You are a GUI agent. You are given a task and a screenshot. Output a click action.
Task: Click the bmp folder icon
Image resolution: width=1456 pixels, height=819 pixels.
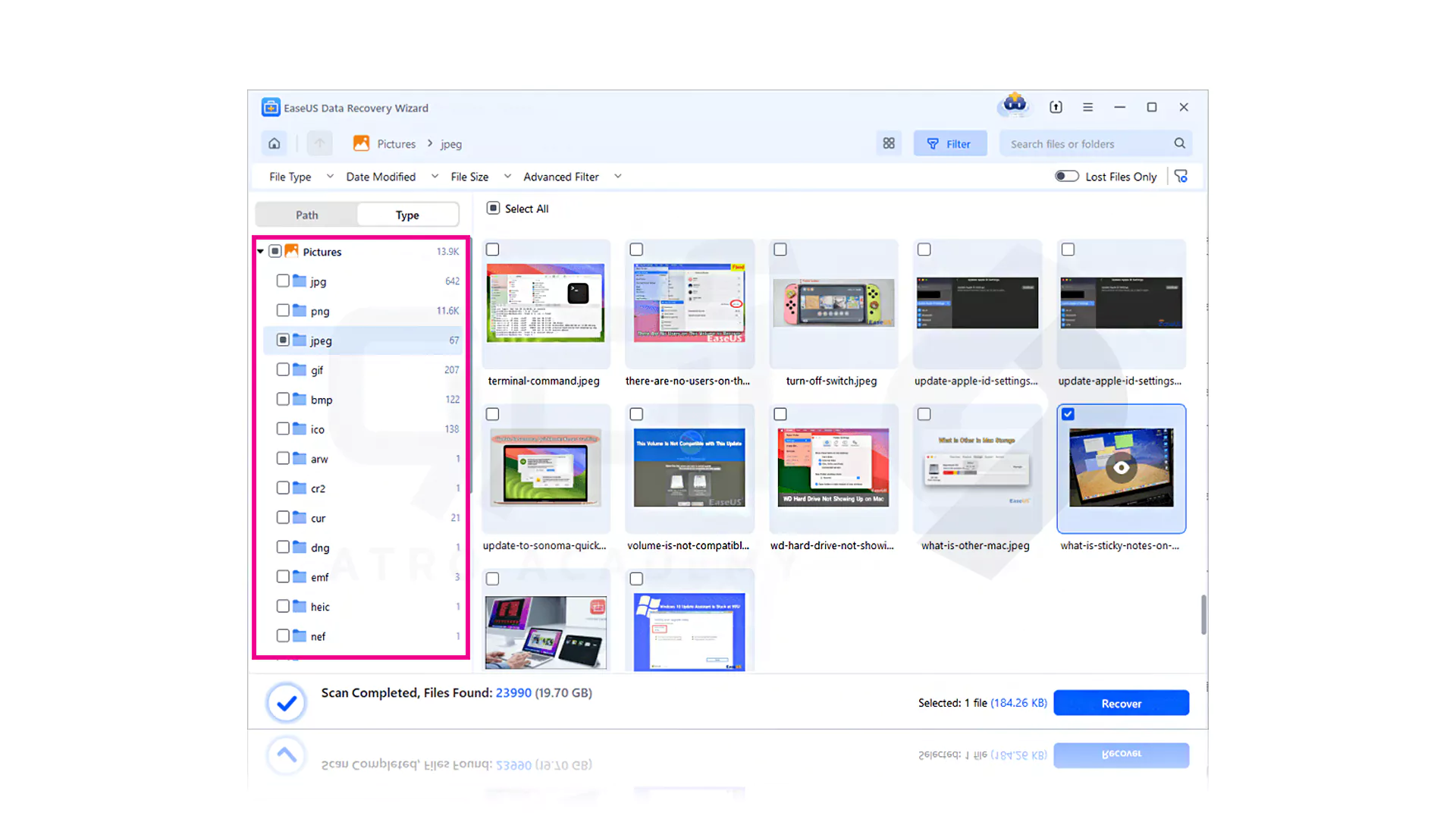coord(300,400)
